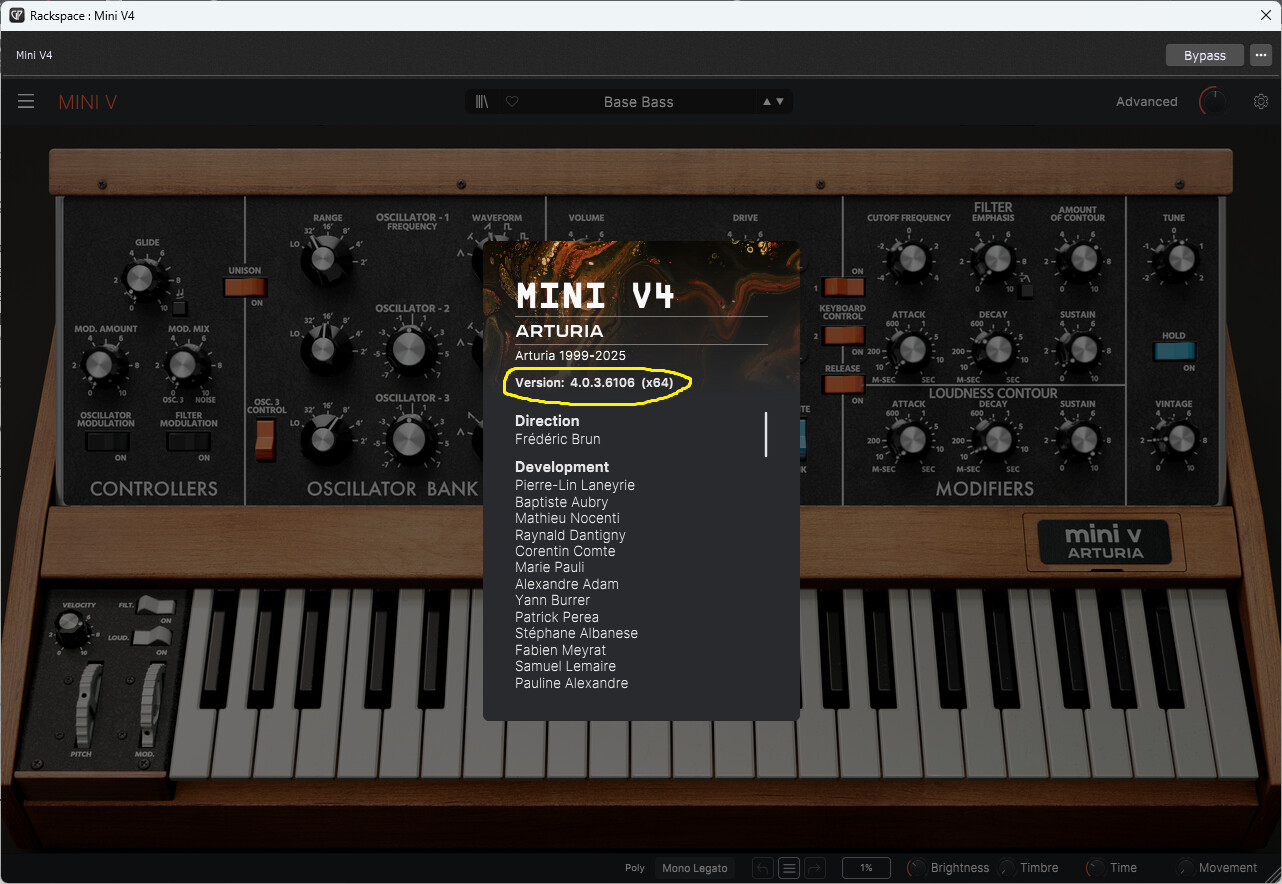Toggle the Unison switch

coord(245,288)
